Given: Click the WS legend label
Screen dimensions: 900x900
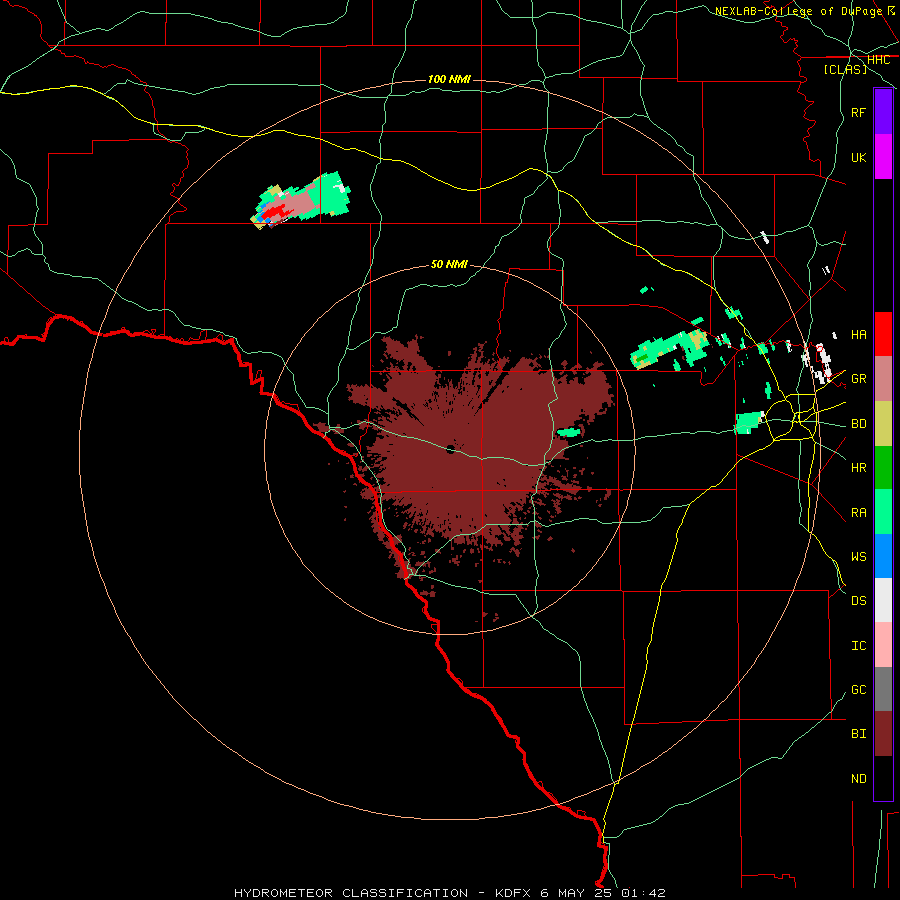Looking at the screenshot, I should (x=858, y=557).
